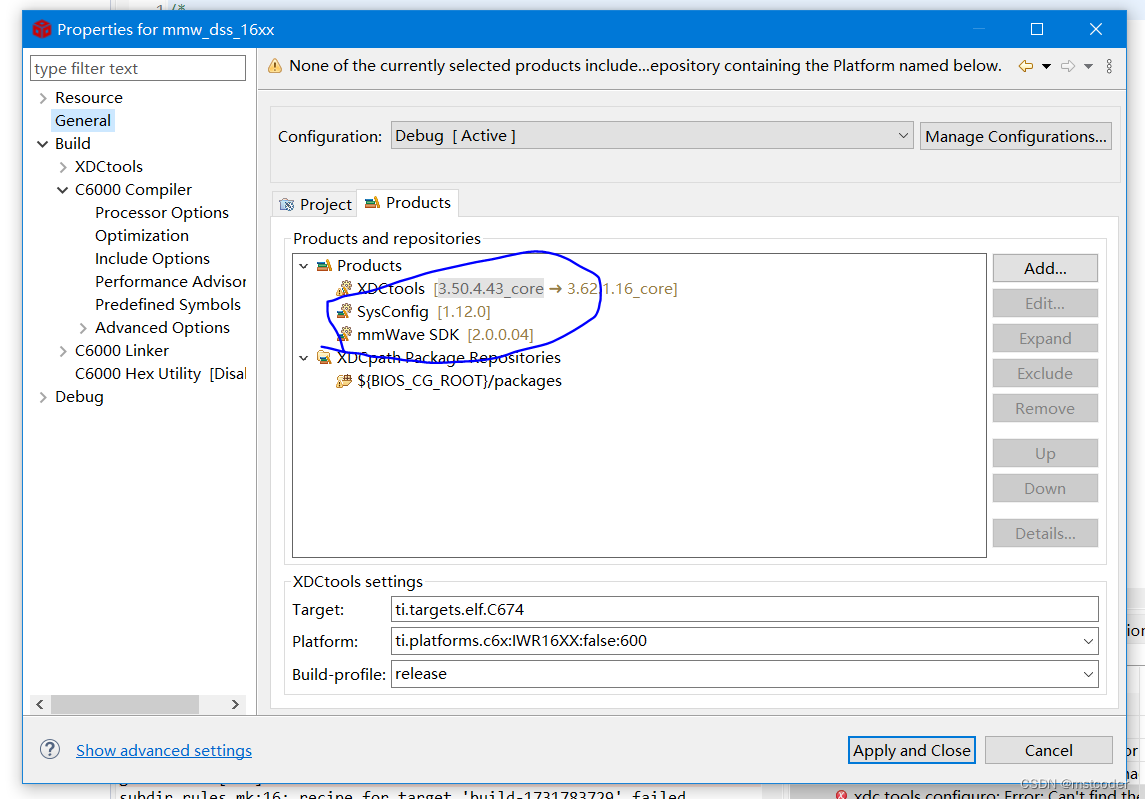Click the Exclude button
Screen dimensions: 1145x799
click(x=1045, y=373)
